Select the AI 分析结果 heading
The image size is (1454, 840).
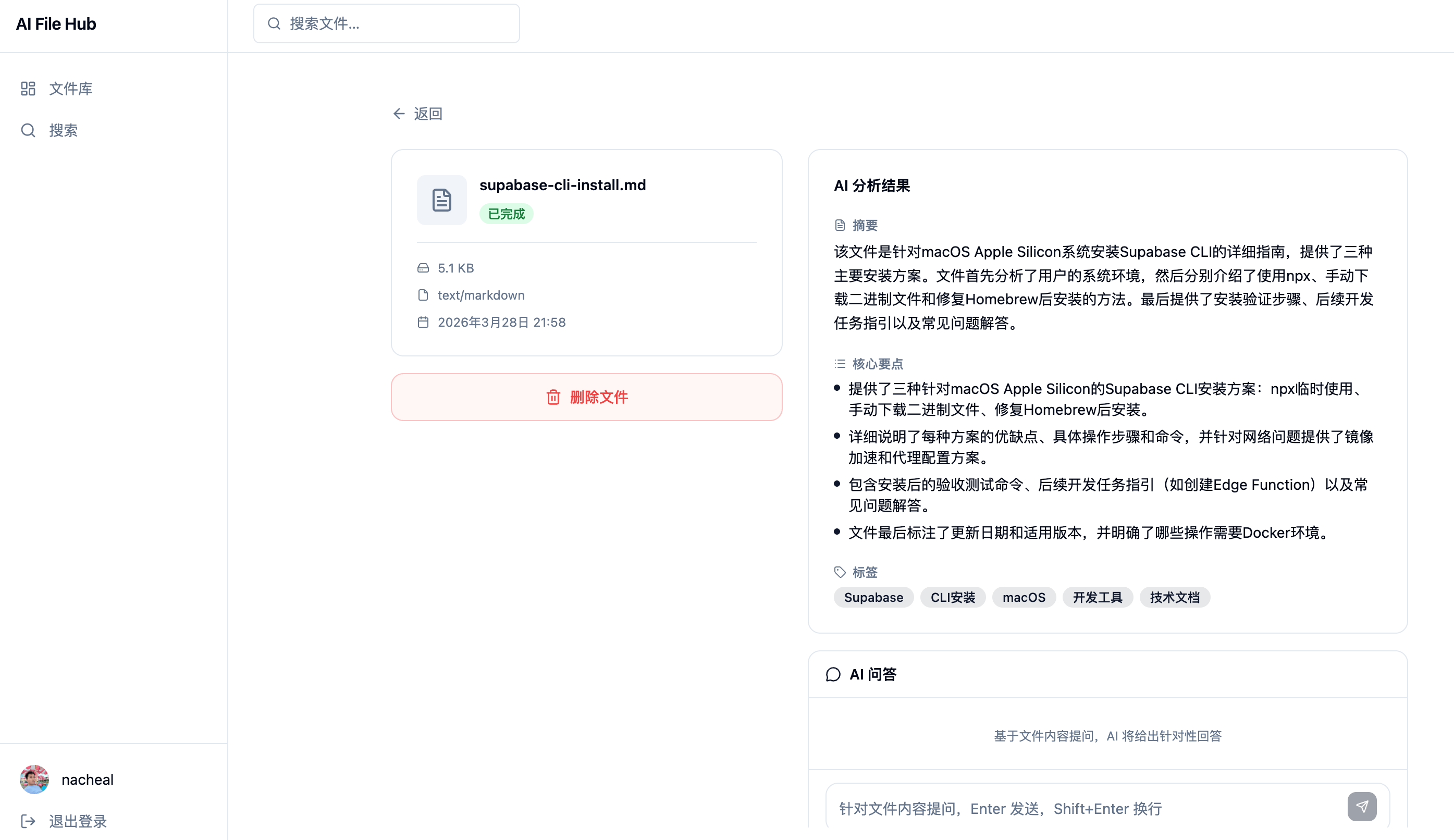tap(872, 186)
